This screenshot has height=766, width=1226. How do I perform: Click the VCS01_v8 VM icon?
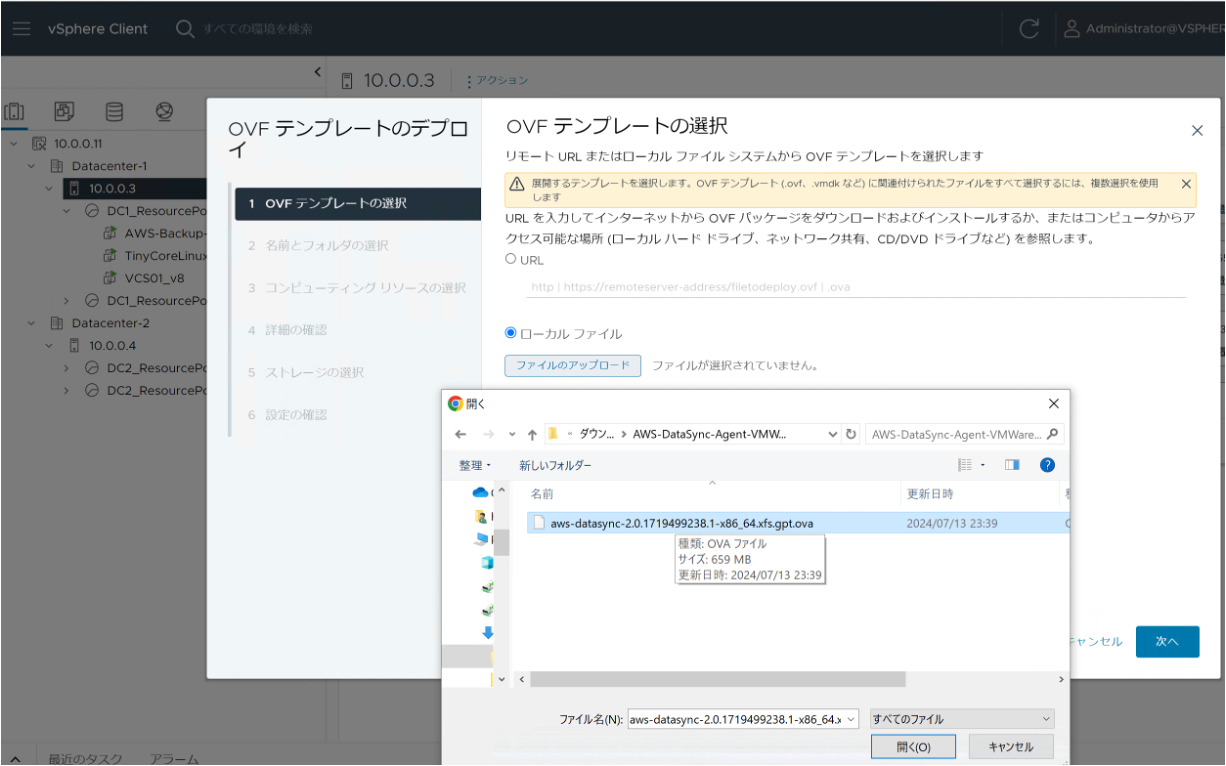click(111, 278)
